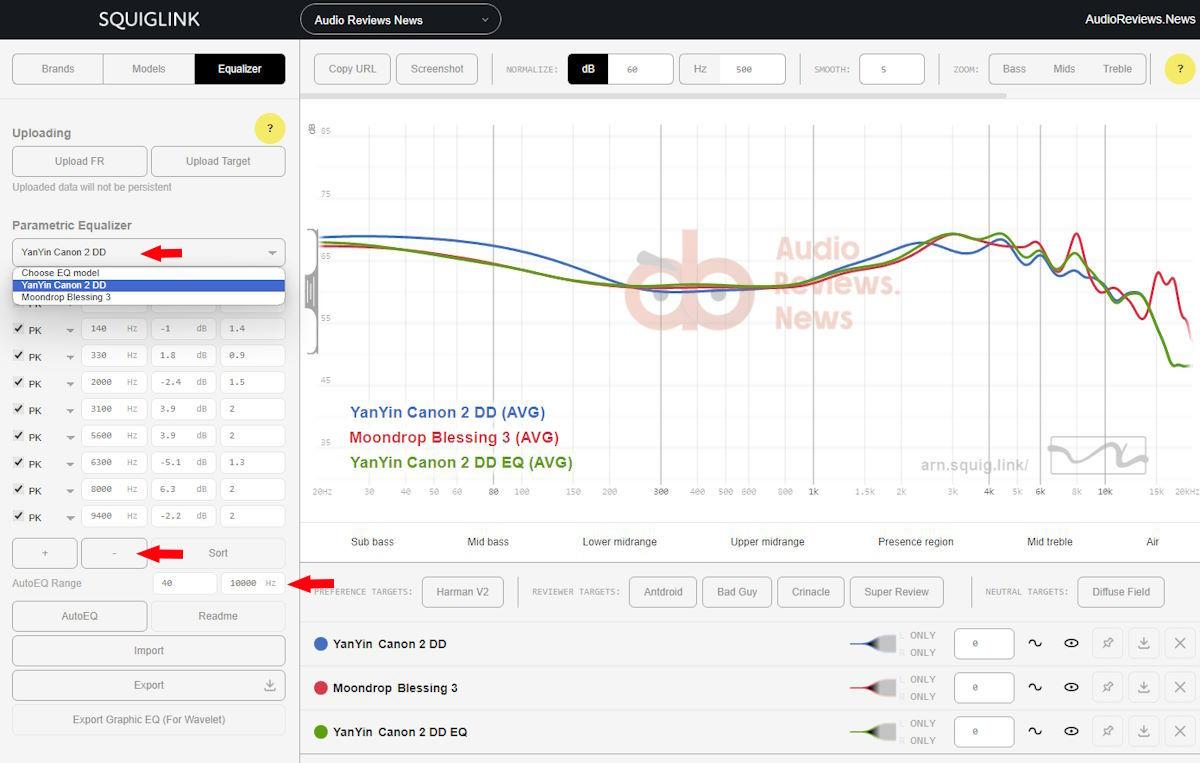Image resolution: width=1200 pixels, height=763 pixels.
Task: Hide the YanYin Canon 2 DD curve
Action: tap(1071, 644)
